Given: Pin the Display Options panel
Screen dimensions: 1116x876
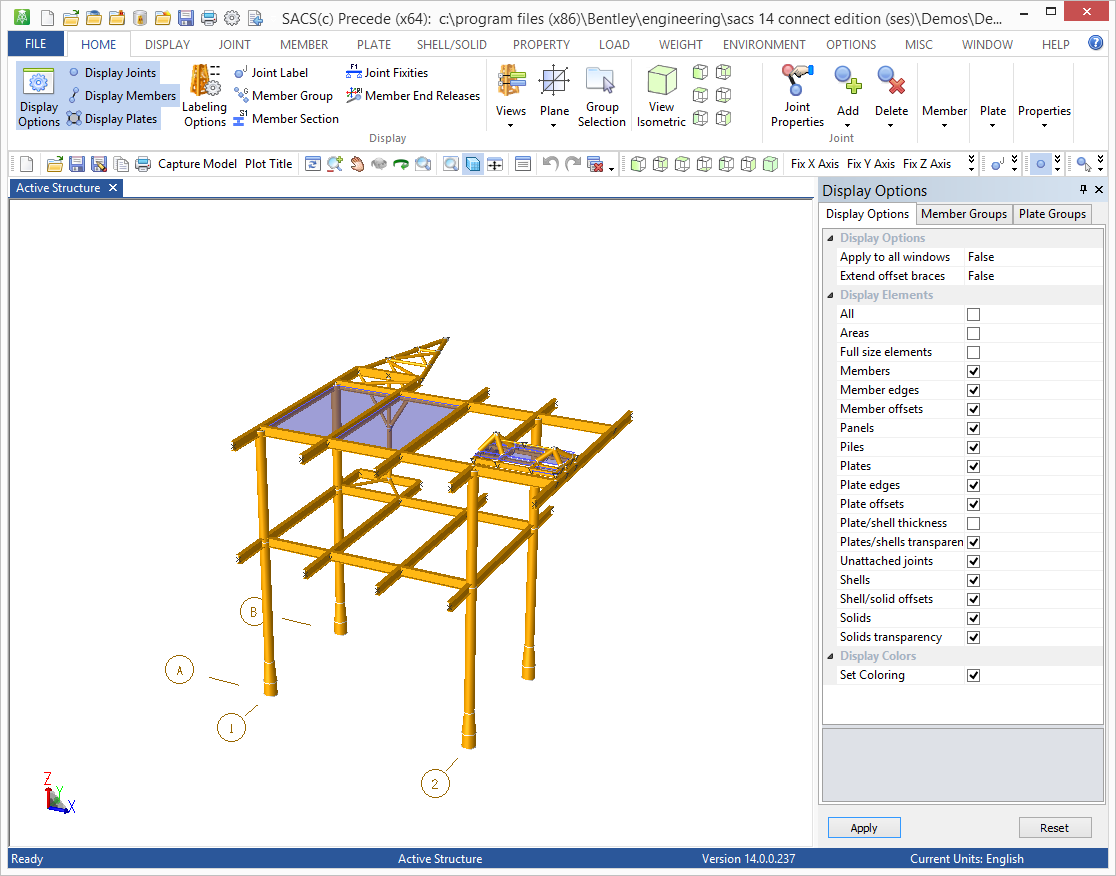Looking at the screenshot, I should tap(1083, 189).
